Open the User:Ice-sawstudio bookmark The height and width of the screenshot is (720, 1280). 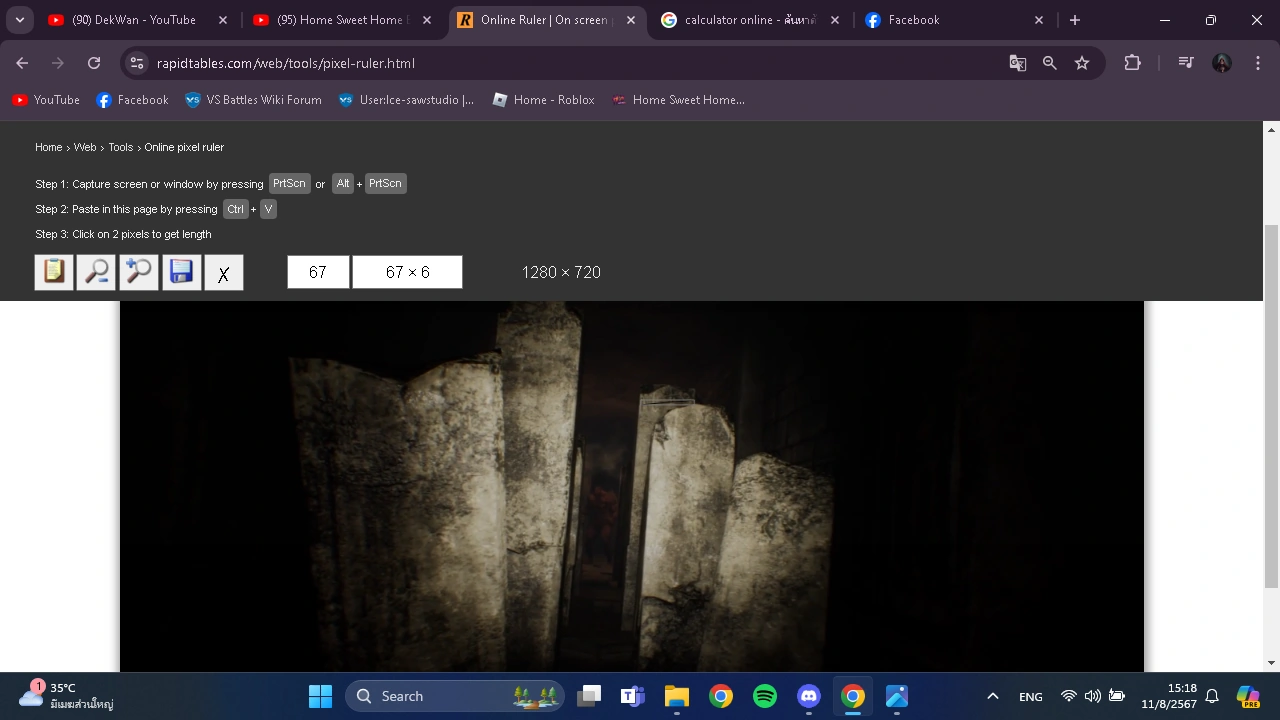click(x=406, y=100)
